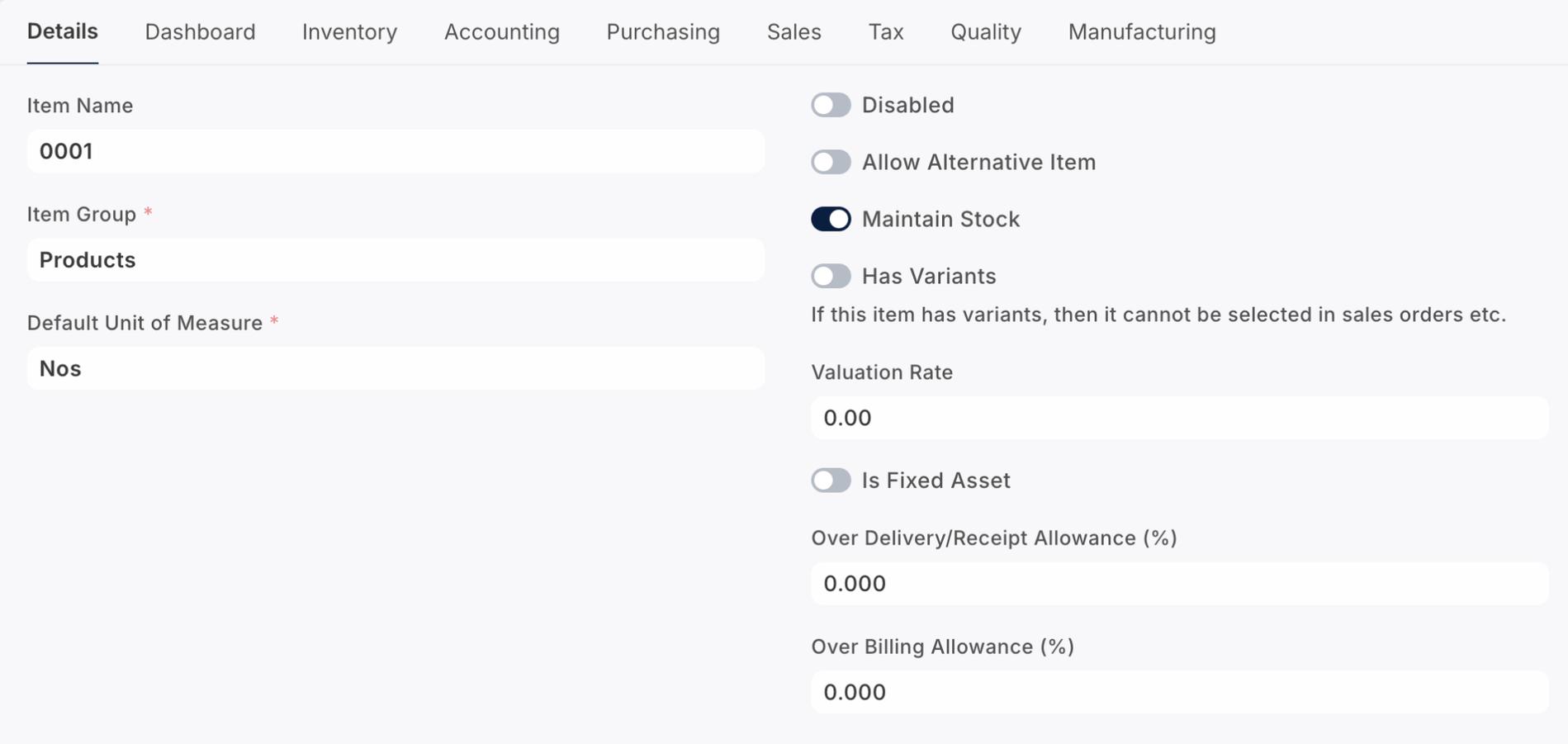The height and width of the screenshot is (744, 1568).
Task: Focus the Over Delivery/Receipt Allowance field
Action: coord(1179,584)
